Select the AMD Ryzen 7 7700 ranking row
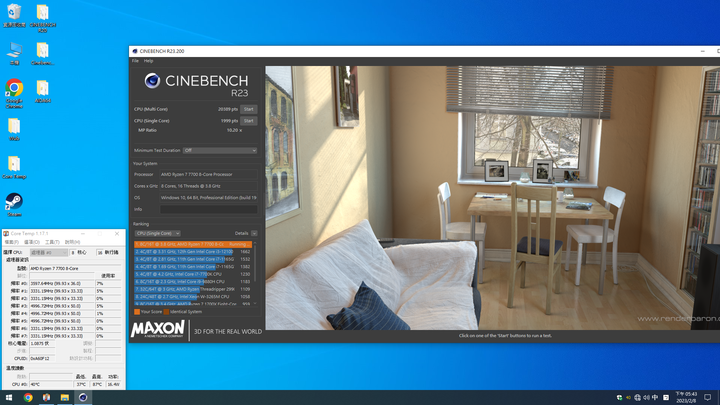 (x=193, y=244)
